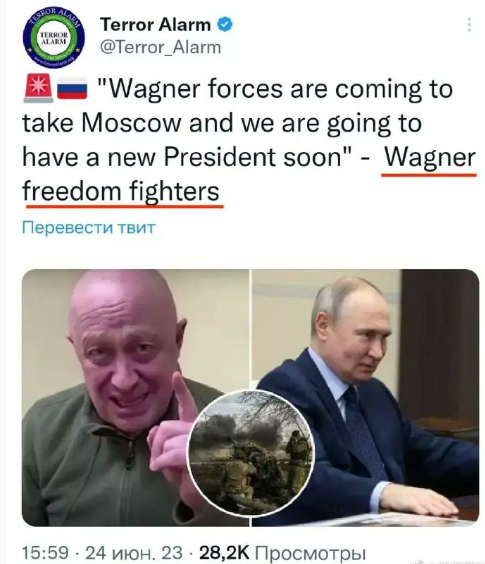Image resolution: width=485 pixels, height=564 pixels.
Task: Click the take Moscow text line
Action: 222,123
